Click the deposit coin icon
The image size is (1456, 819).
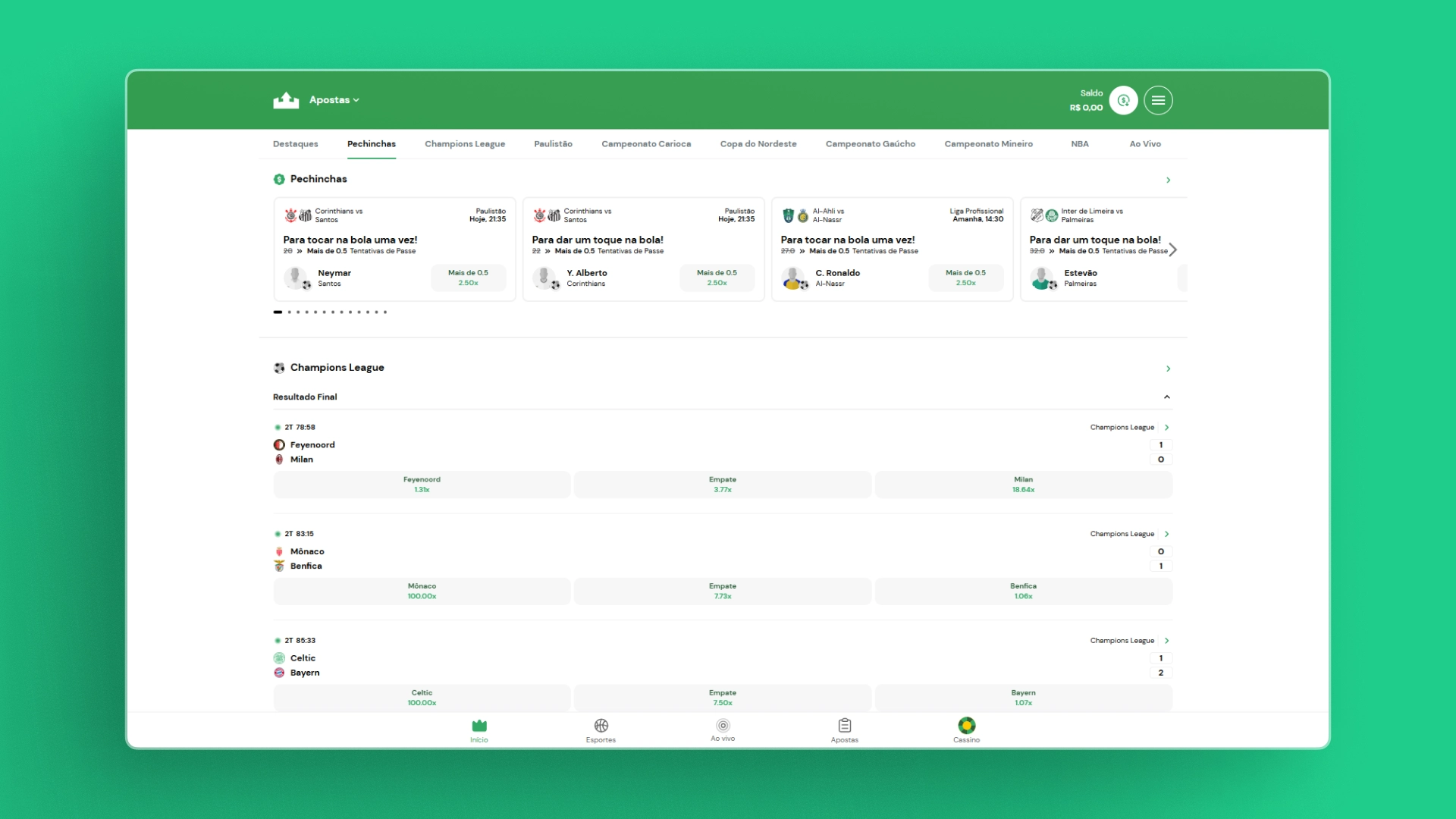[1123, 100]
